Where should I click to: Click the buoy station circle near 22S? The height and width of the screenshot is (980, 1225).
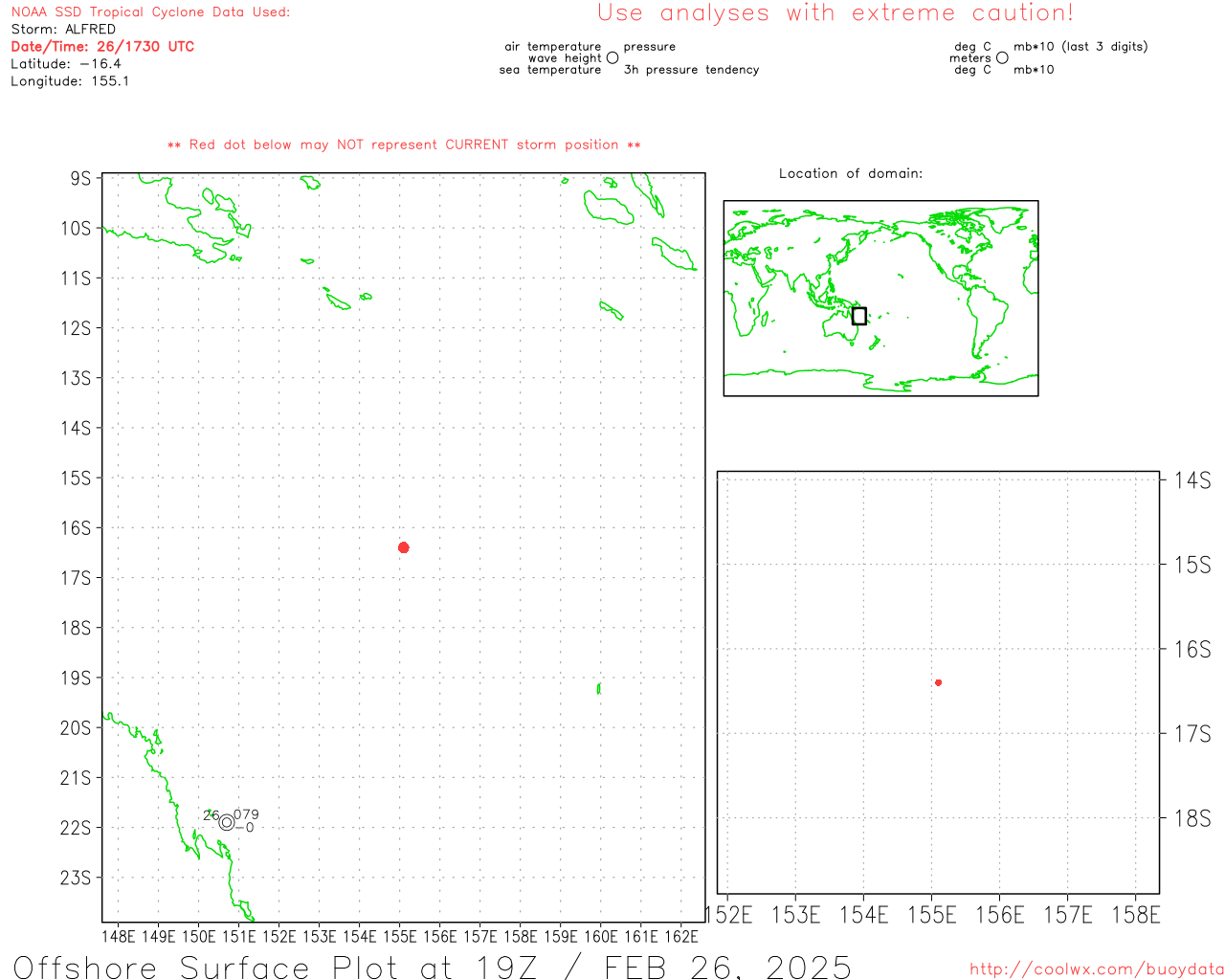point(227,822)
